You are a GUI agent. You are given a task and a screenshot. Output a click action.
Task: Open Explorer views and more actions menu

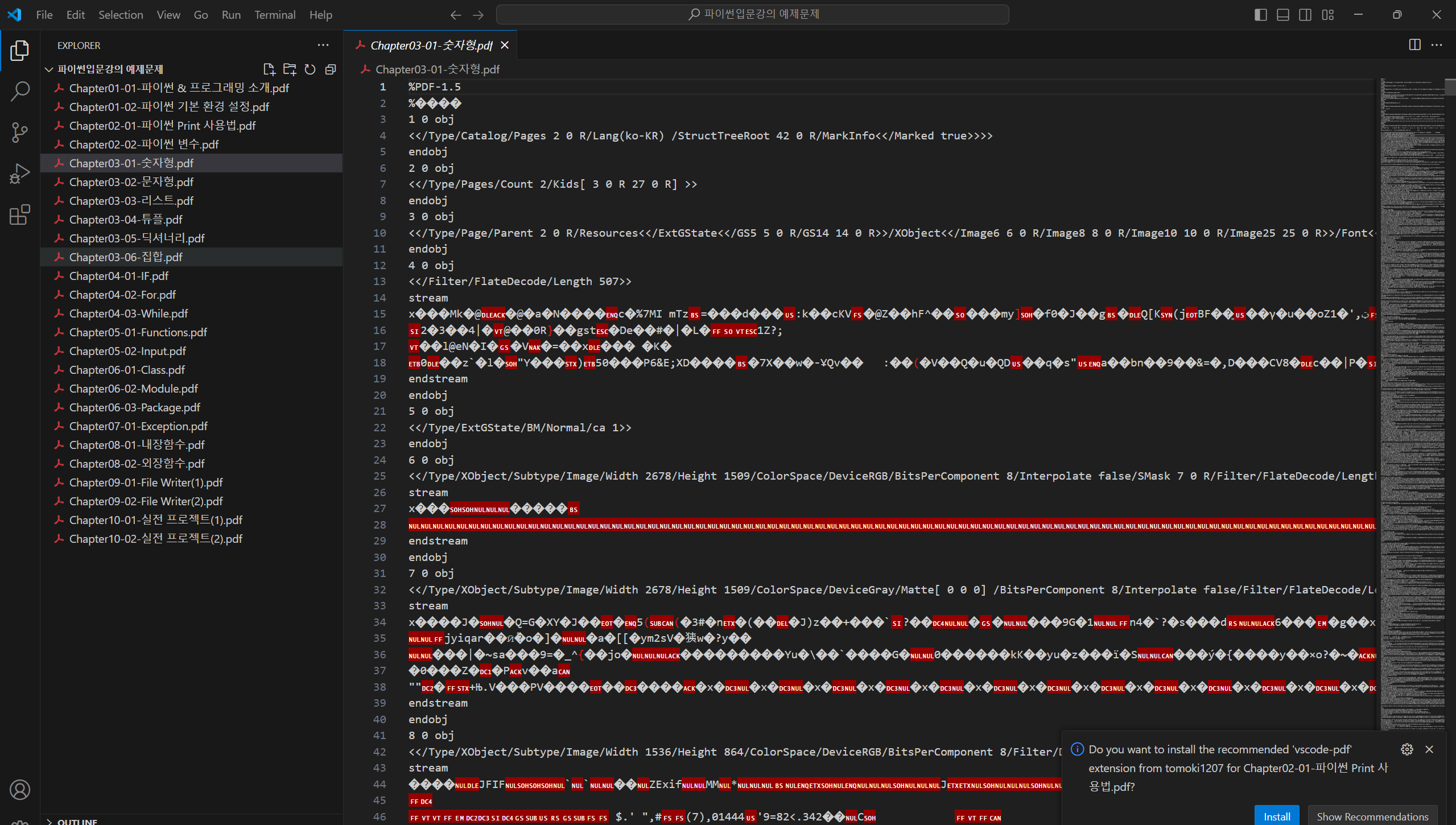(x=323, y=45)
